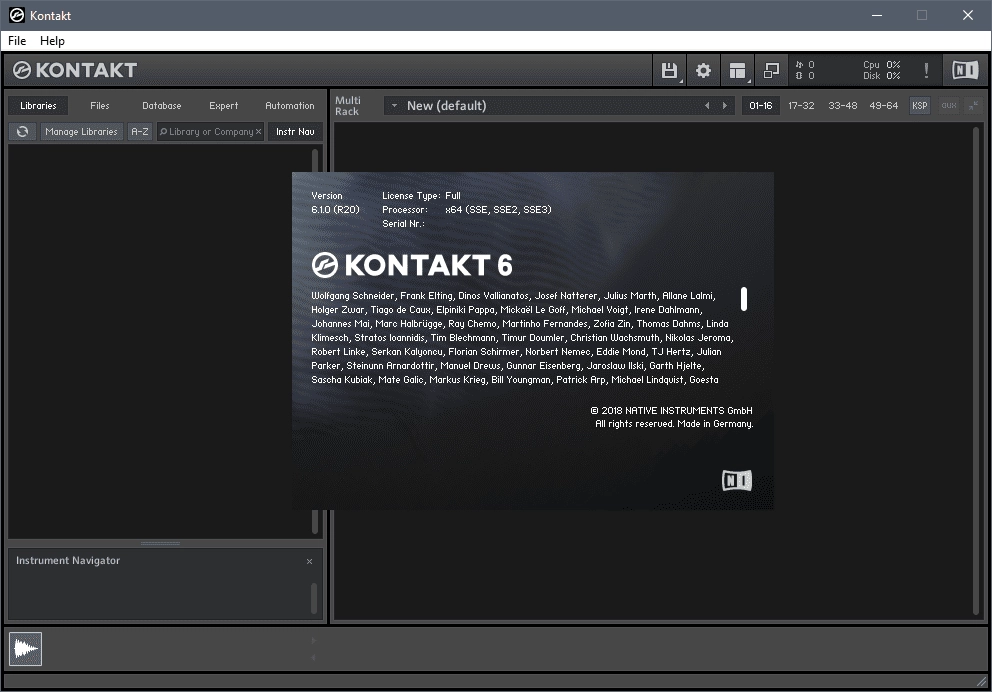Viewport: 992px width, 692px height.
Task: Toggle the Instr Nav button
Action: coord(295,132)
